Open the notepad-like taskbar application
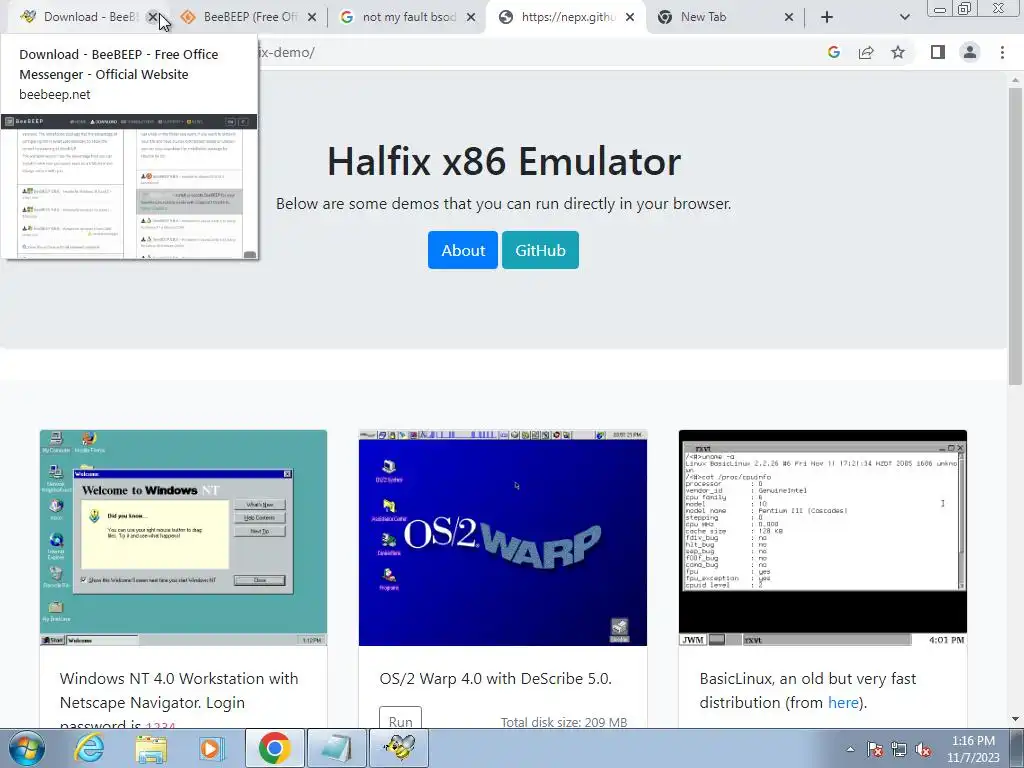Viewport: 1024px width, 768px height. pyautogui.click(x=337, y=748)
